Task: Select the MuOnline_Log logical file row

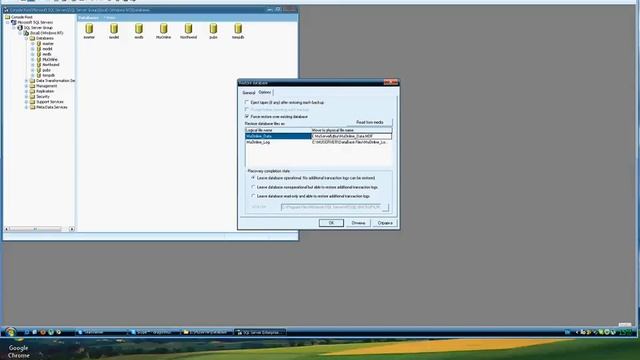Action: point(278,142)
